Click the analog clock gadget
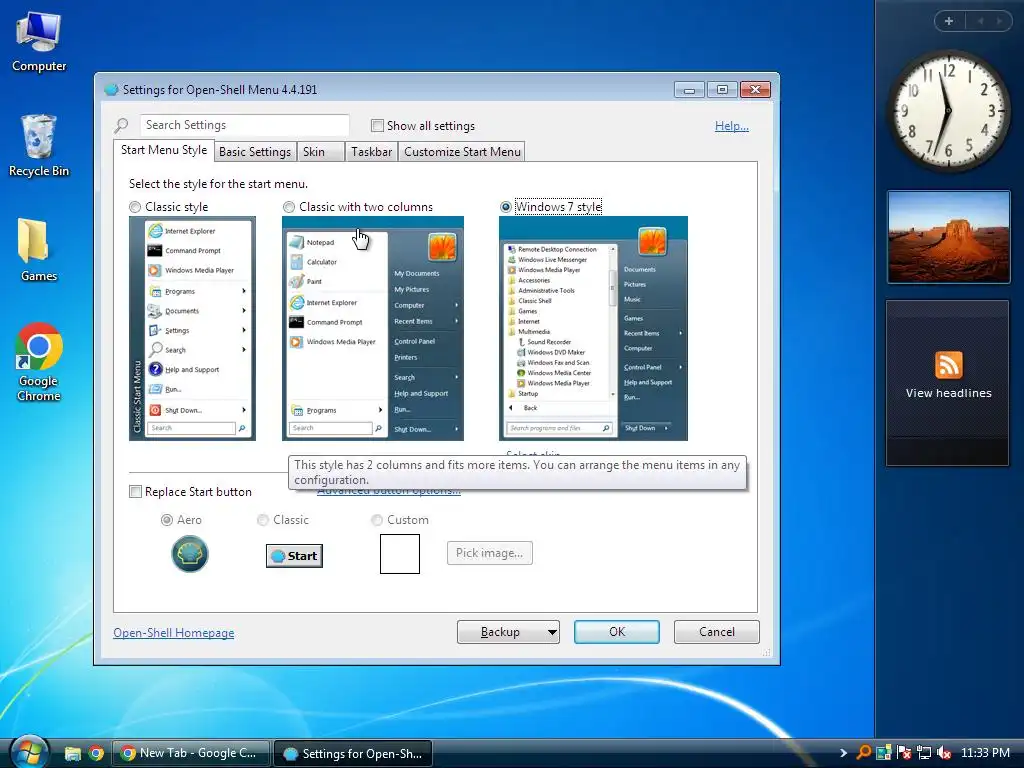 coord(948,111)
